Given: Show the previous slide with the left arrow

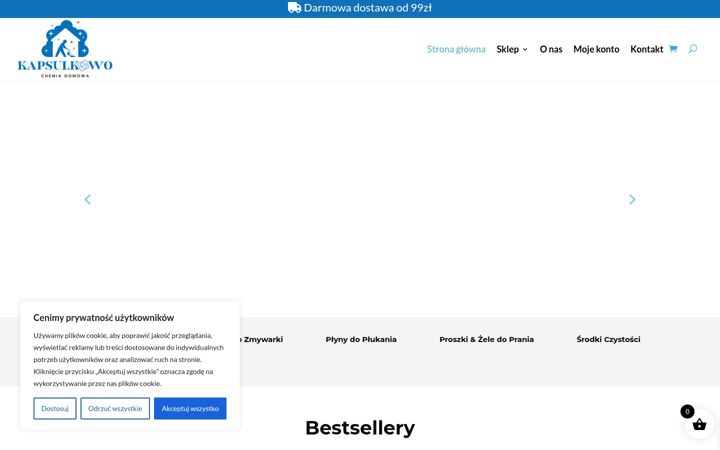Looking at the screenshot, I should (x=87, y=199).
